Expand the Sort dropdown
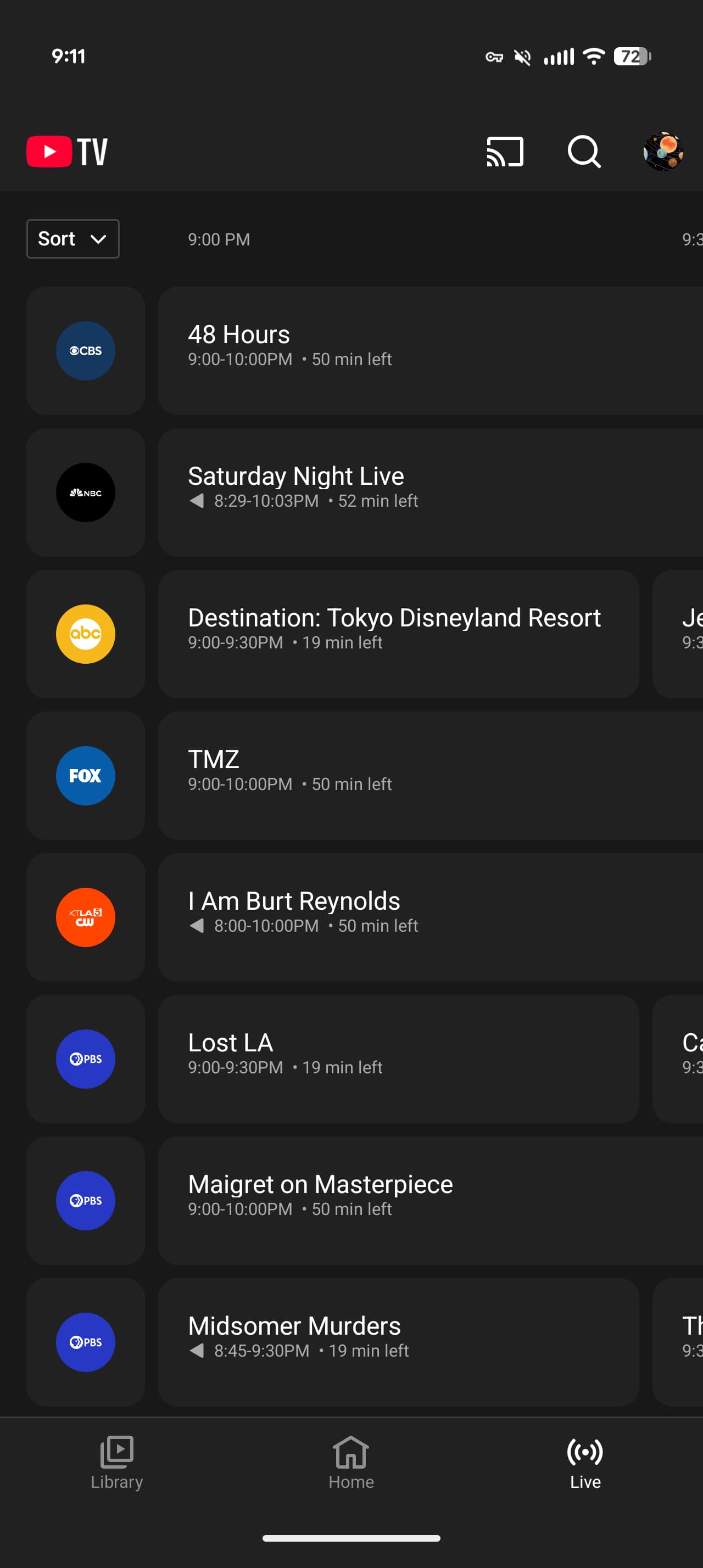703x1568 pixels. point(72,239)
